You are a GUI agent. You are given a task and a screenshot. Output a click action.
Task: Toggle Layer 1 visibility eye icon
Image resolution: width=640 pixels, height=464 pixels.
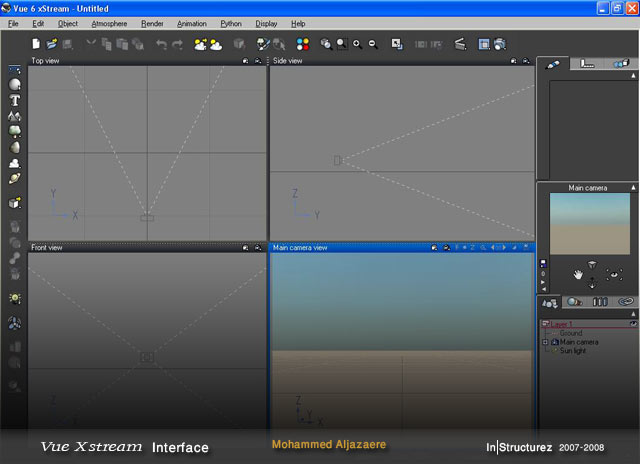[x=633, y=324]
